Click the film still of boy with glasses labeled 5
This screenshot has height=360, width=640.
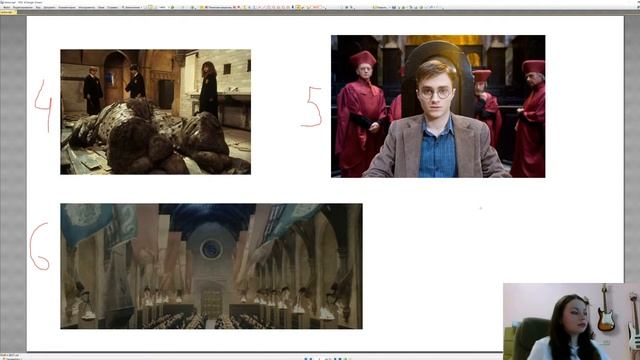coord(438,106)
